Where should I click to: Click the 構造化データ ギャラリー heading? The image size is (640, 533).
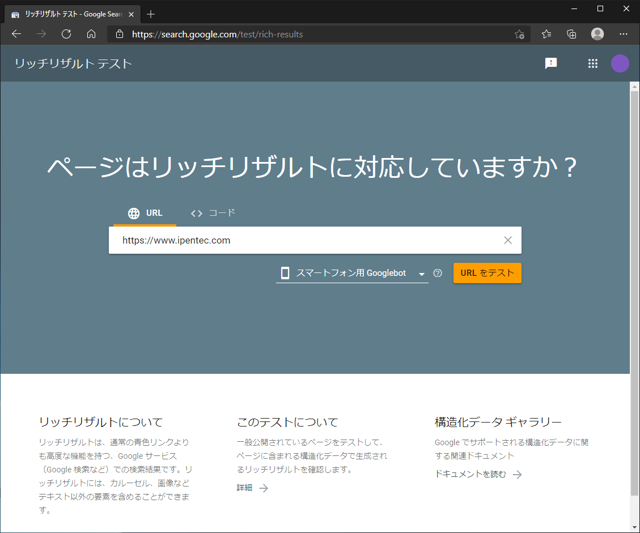(x=498, y=422)
